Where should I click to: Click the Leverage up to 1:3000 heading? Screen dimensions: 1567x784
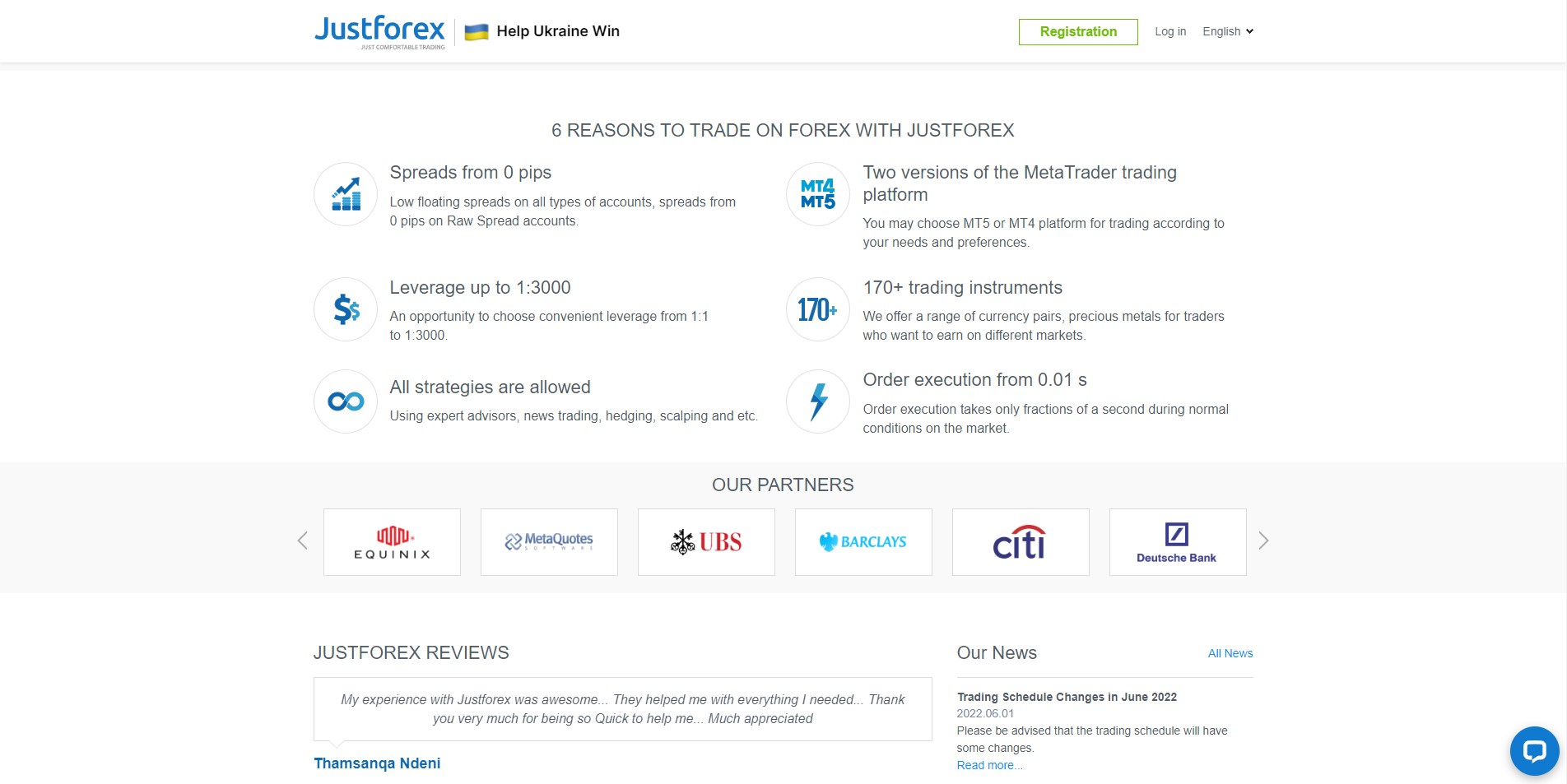click(x=480, y=288)
